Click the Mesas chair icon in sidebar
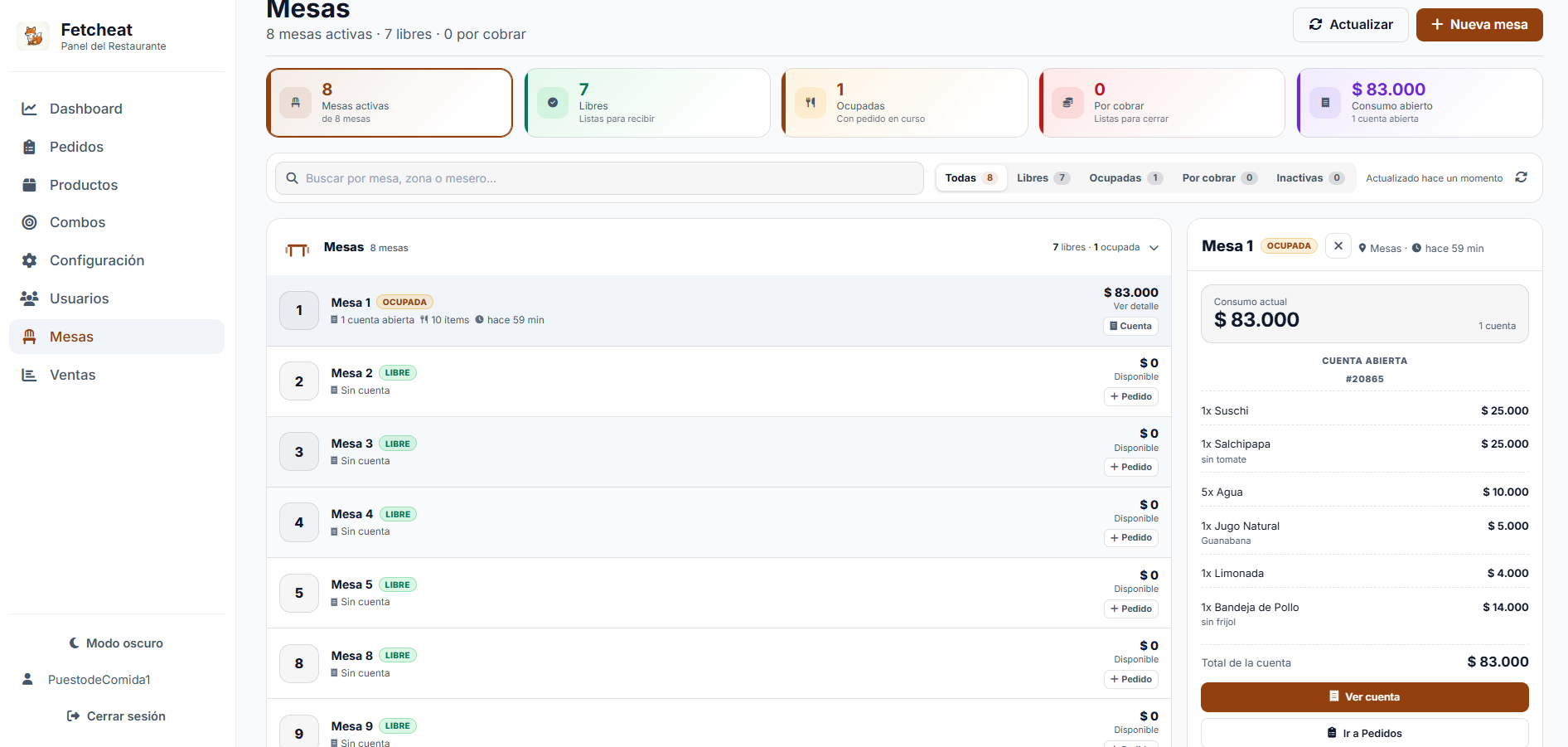The width and height of the screenshot is (1568, 747). click(x=30, y=337)
